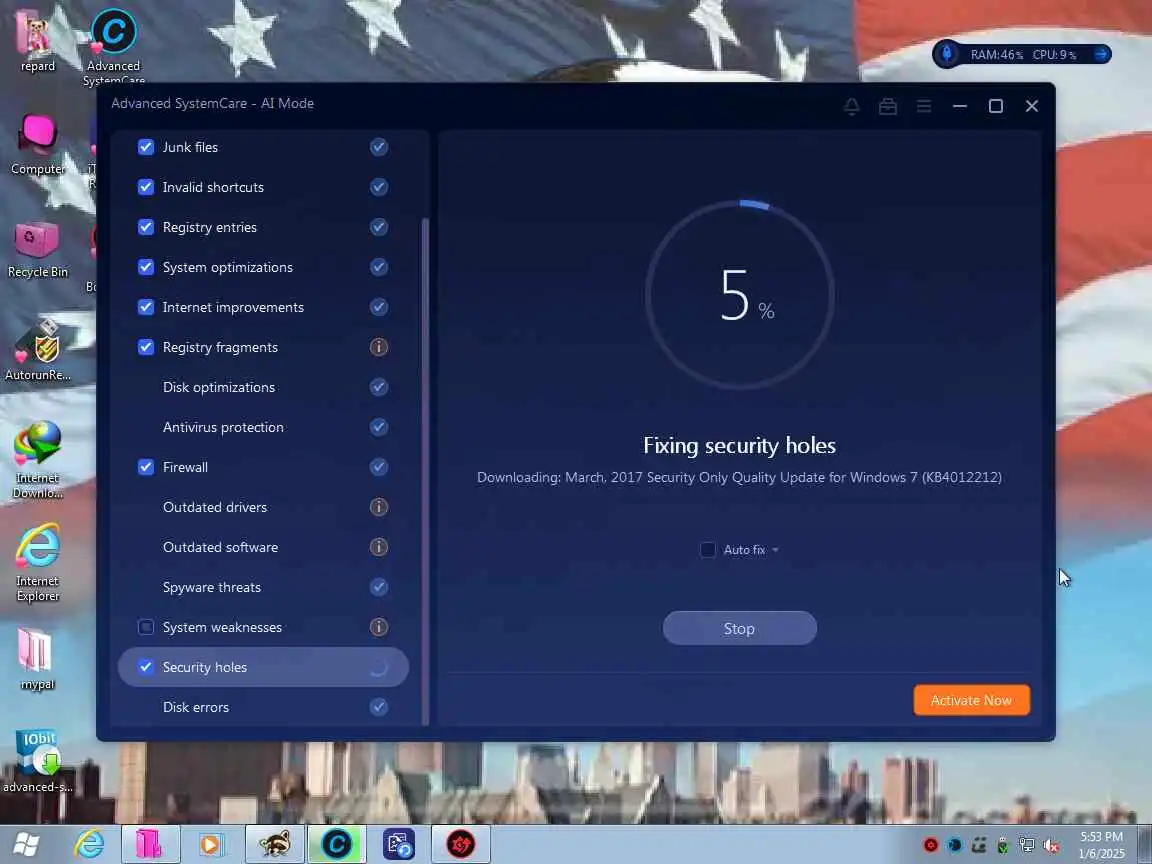Open the Windows Start button

[x=26, y=845]
